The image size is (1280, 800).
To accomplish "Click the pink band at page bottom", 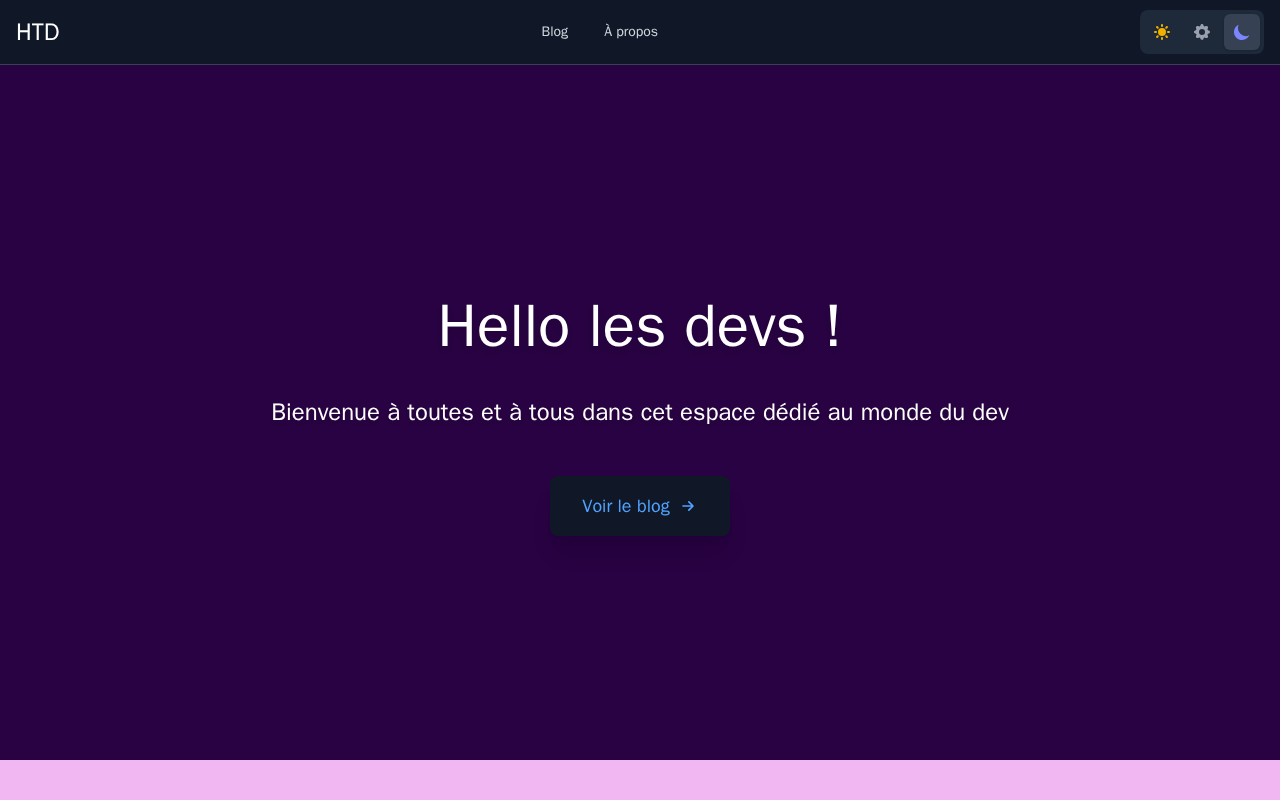I will 640,780.
